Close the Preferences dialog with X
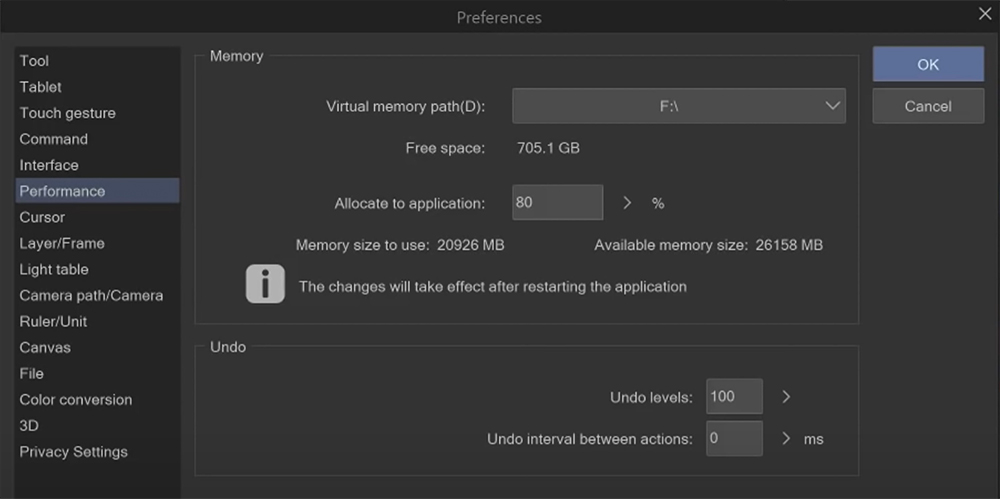This screenshot has width=1000, height=499. click(x=983, y=13)
